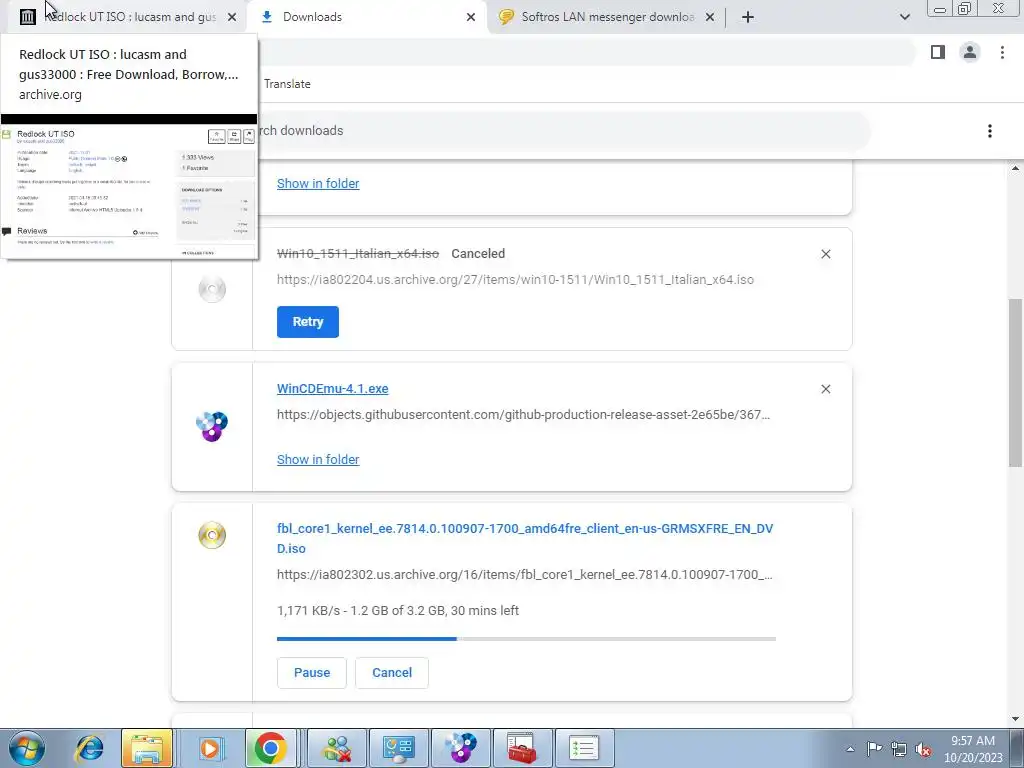Close the Redlock UT ISO tab
The width and height of the screenshot is (1024, 768).
[232, 18]
